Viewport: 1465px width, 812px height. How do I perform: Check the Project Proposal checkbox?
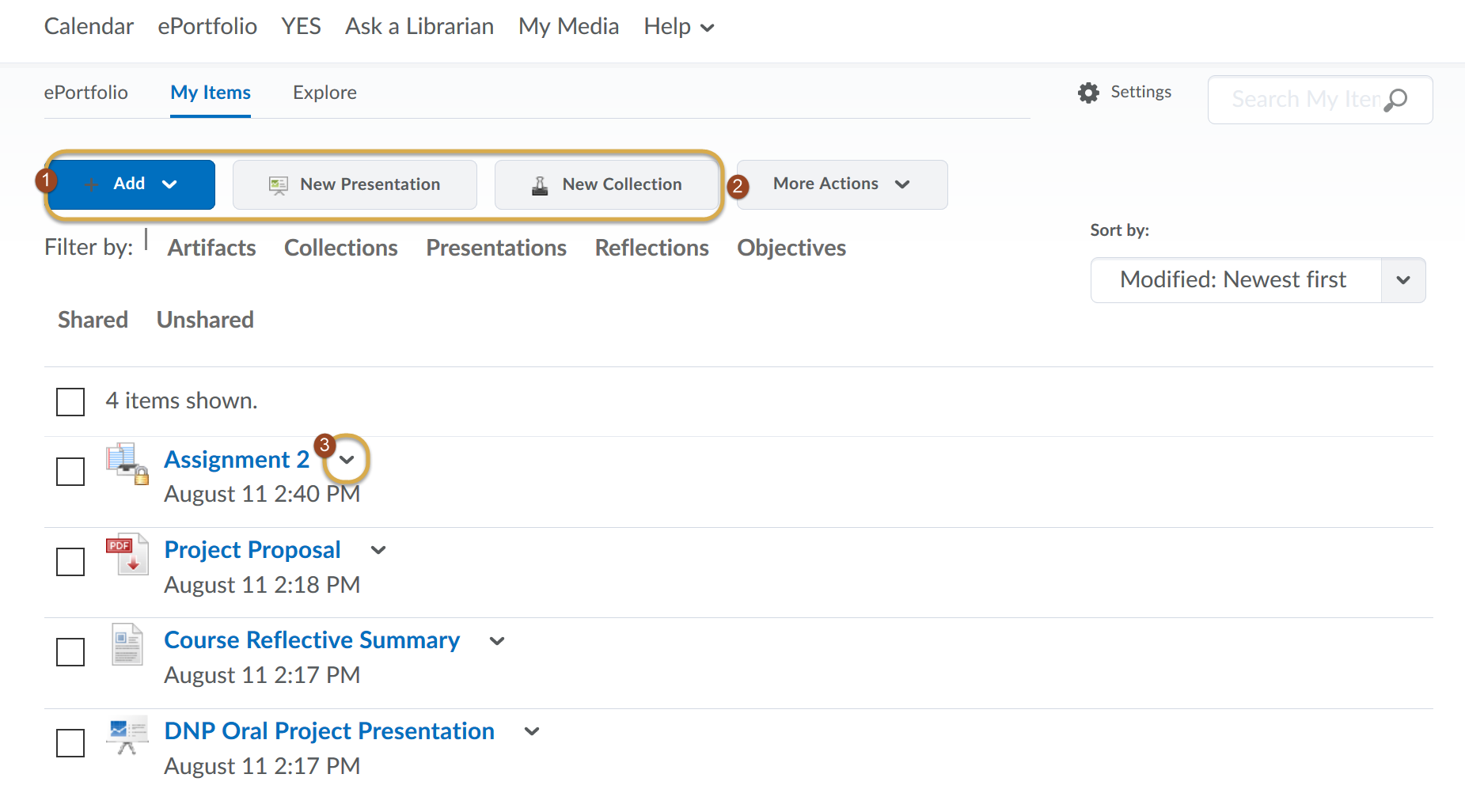70,562
